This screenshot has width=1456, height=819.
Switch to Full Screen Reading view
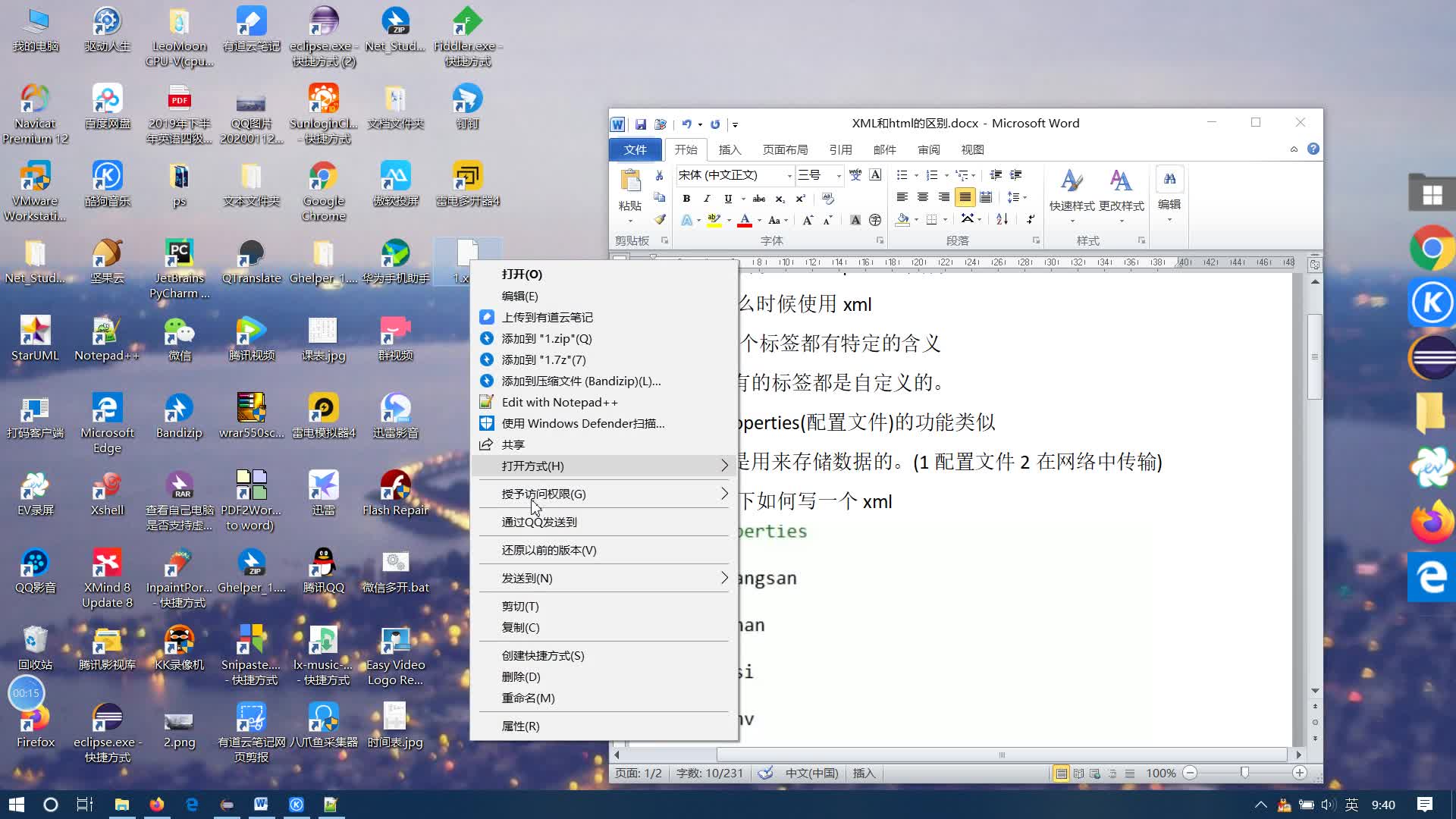tap(1078, 773)
